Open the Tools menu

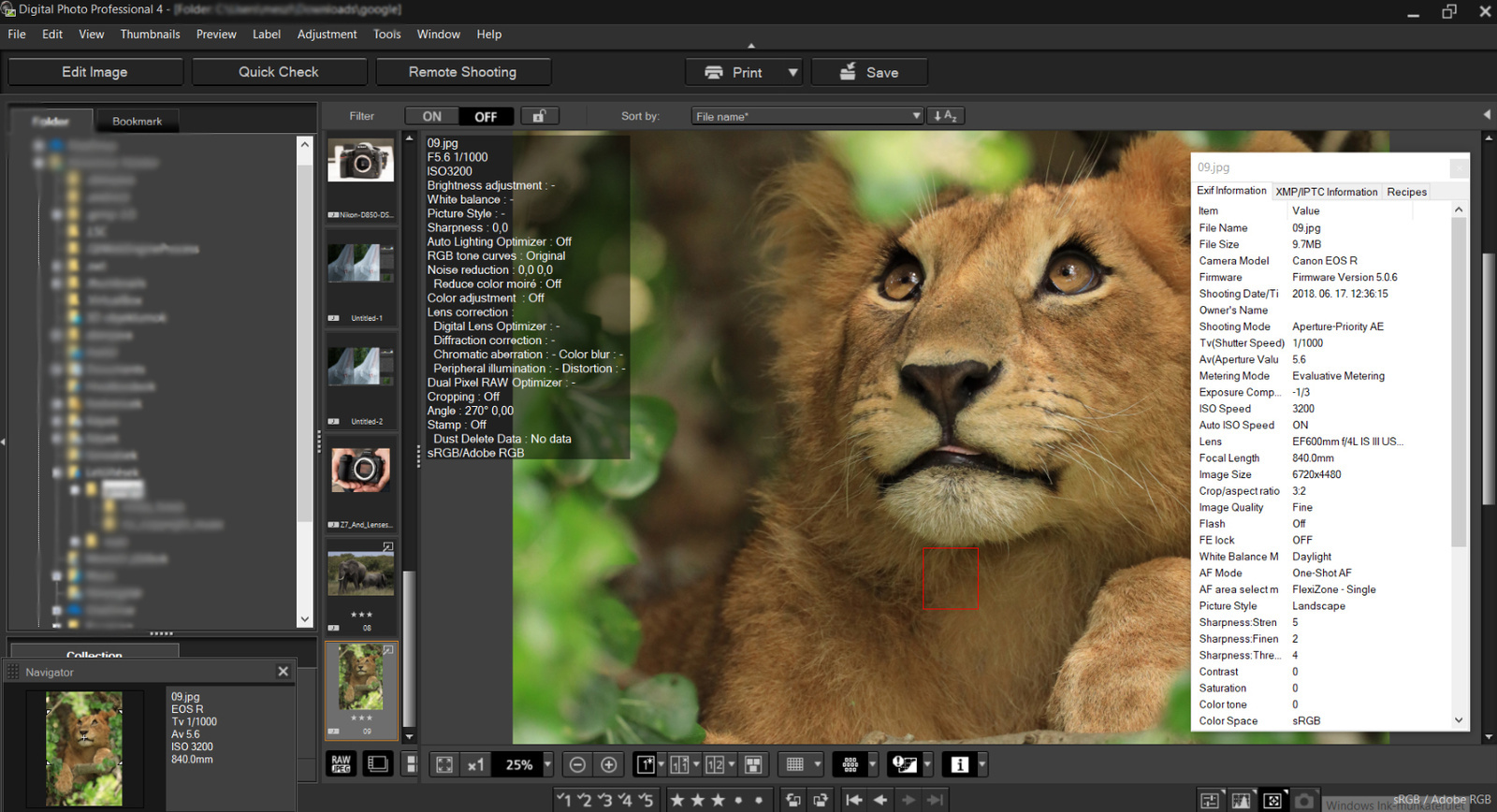(x=387, y=35)
